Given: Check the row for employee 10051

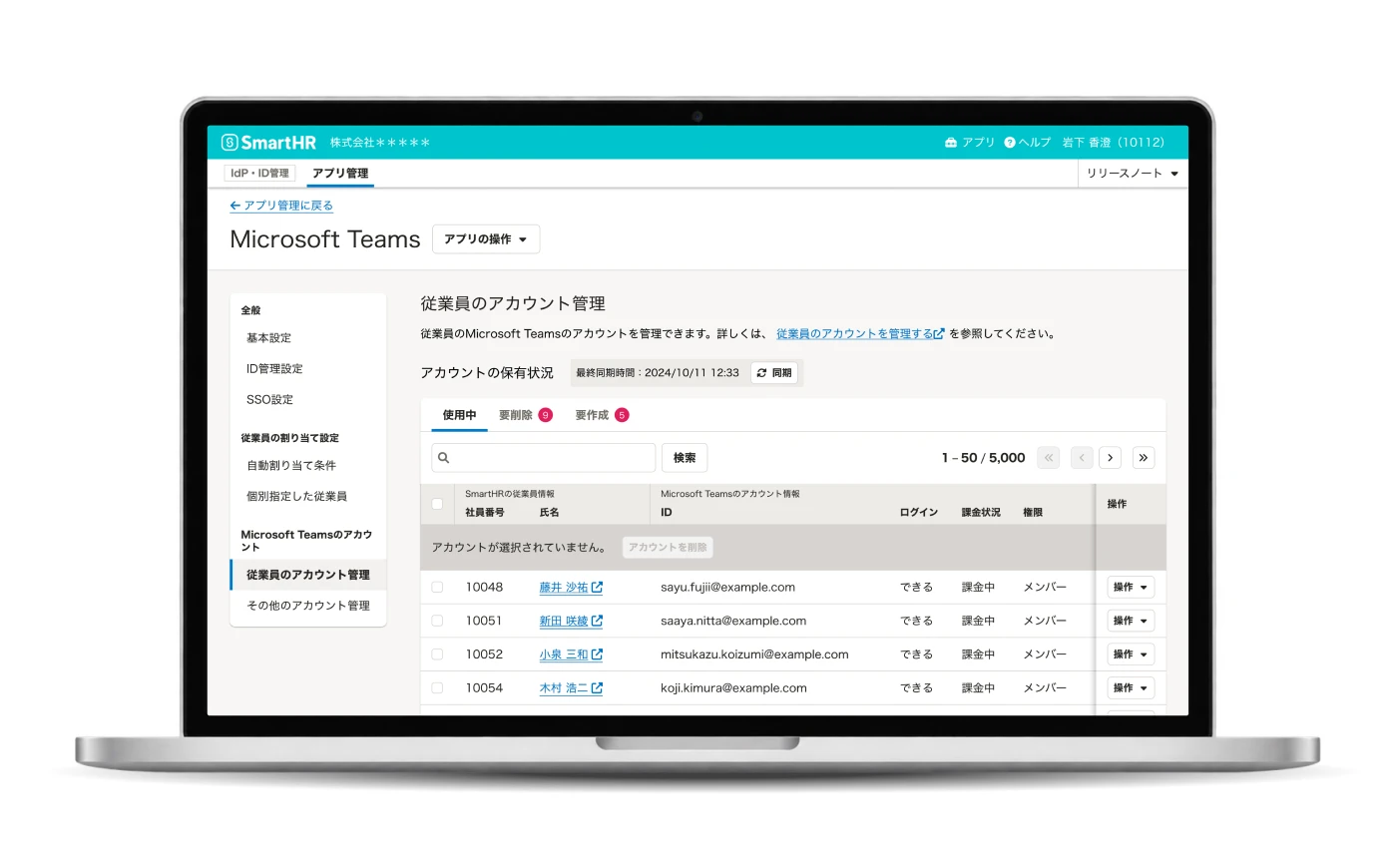Looking at the screenshot, I should click(437, 621).
